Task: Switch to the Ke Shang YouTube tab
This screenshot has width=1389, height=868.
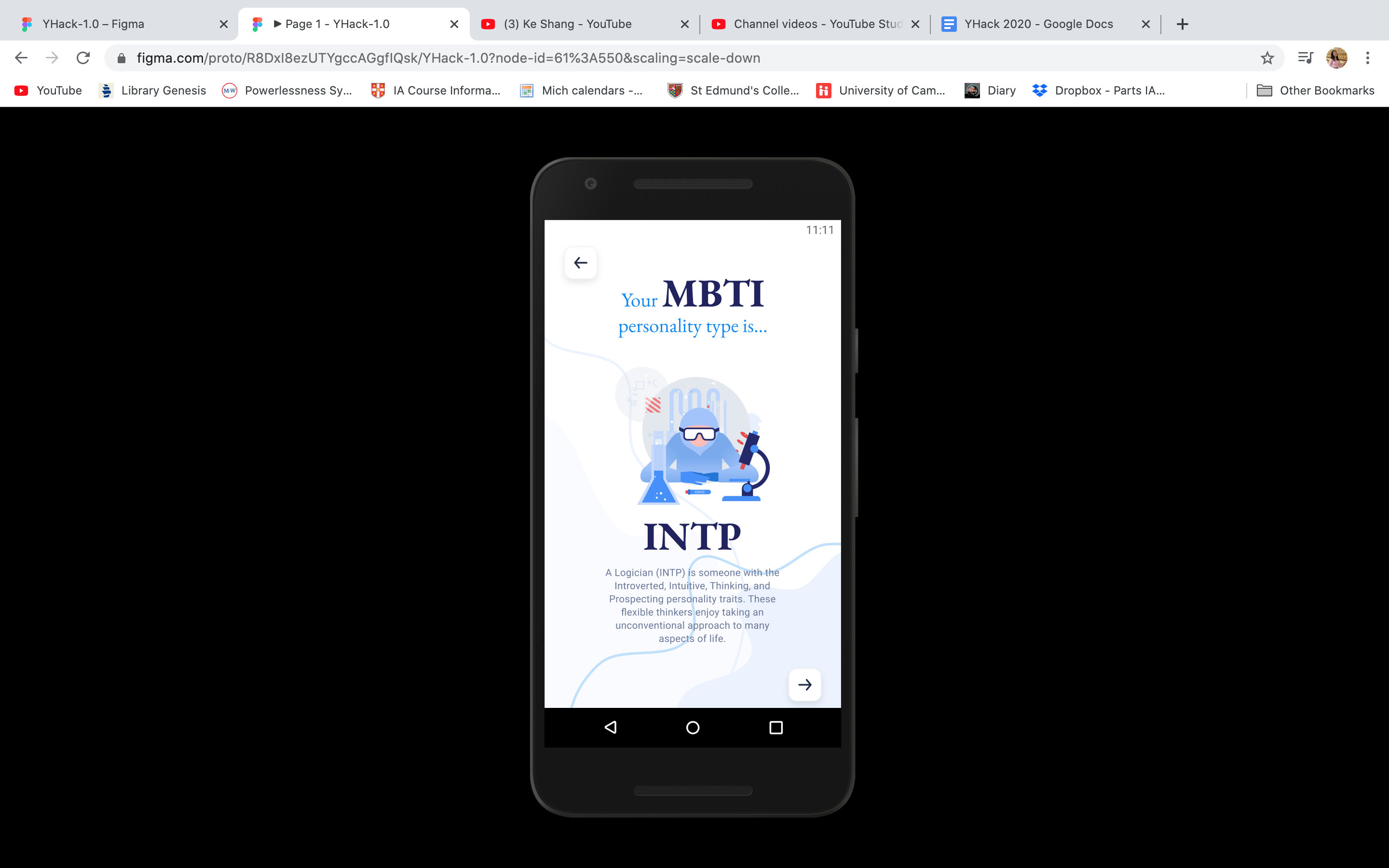Action: click(567, 24)
